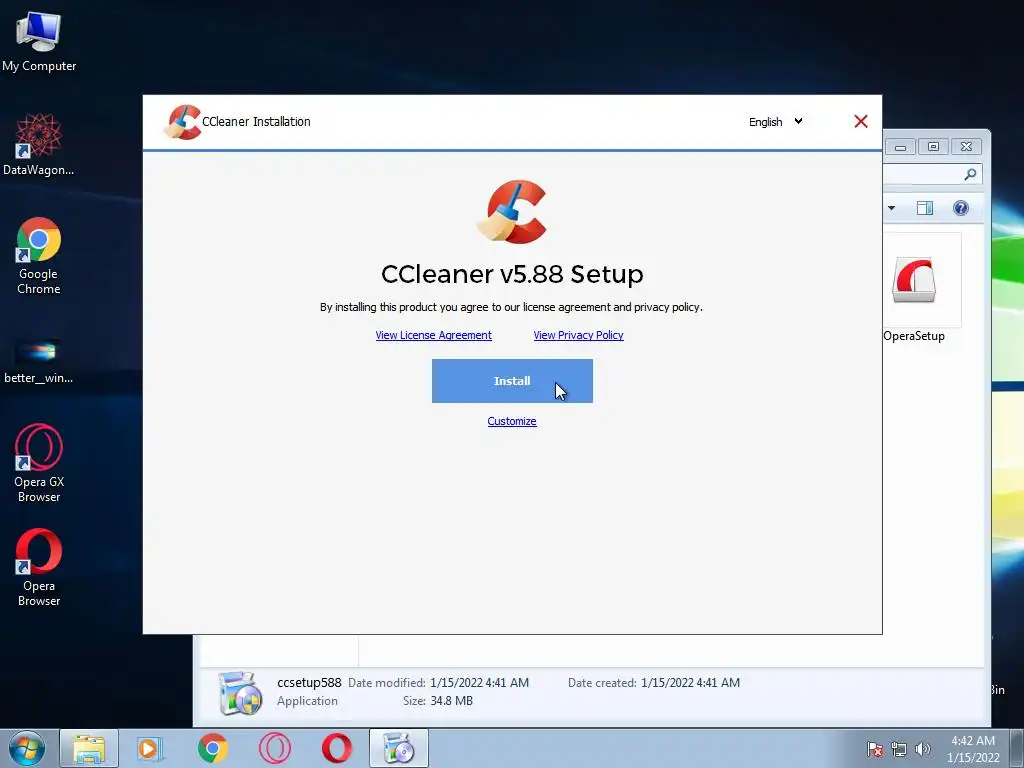Close the CCleaner Installation window
1024x768 pixels.
coord(861,121)
